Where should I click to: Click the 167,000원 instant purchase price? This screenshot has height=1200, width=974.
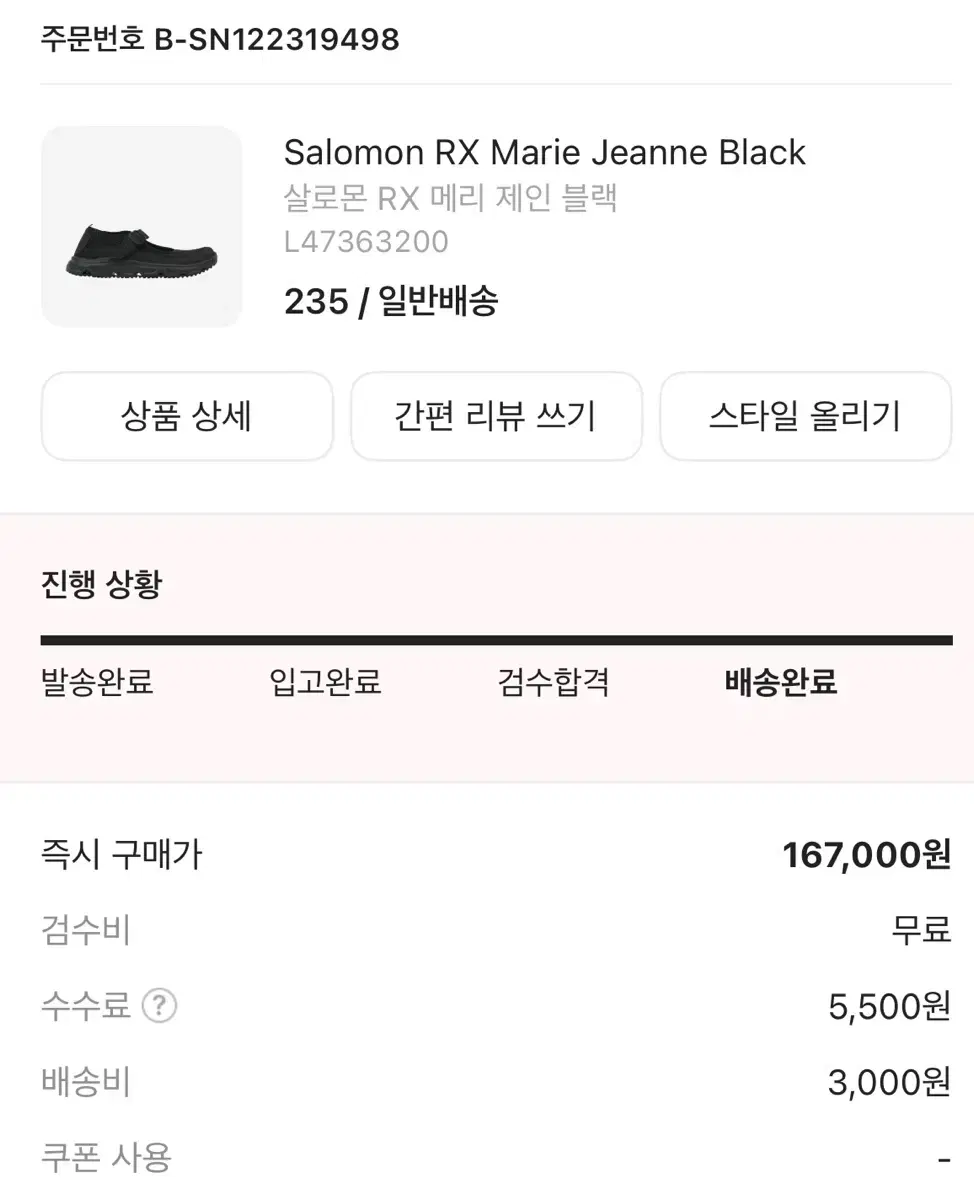click(x=866, y=855)
